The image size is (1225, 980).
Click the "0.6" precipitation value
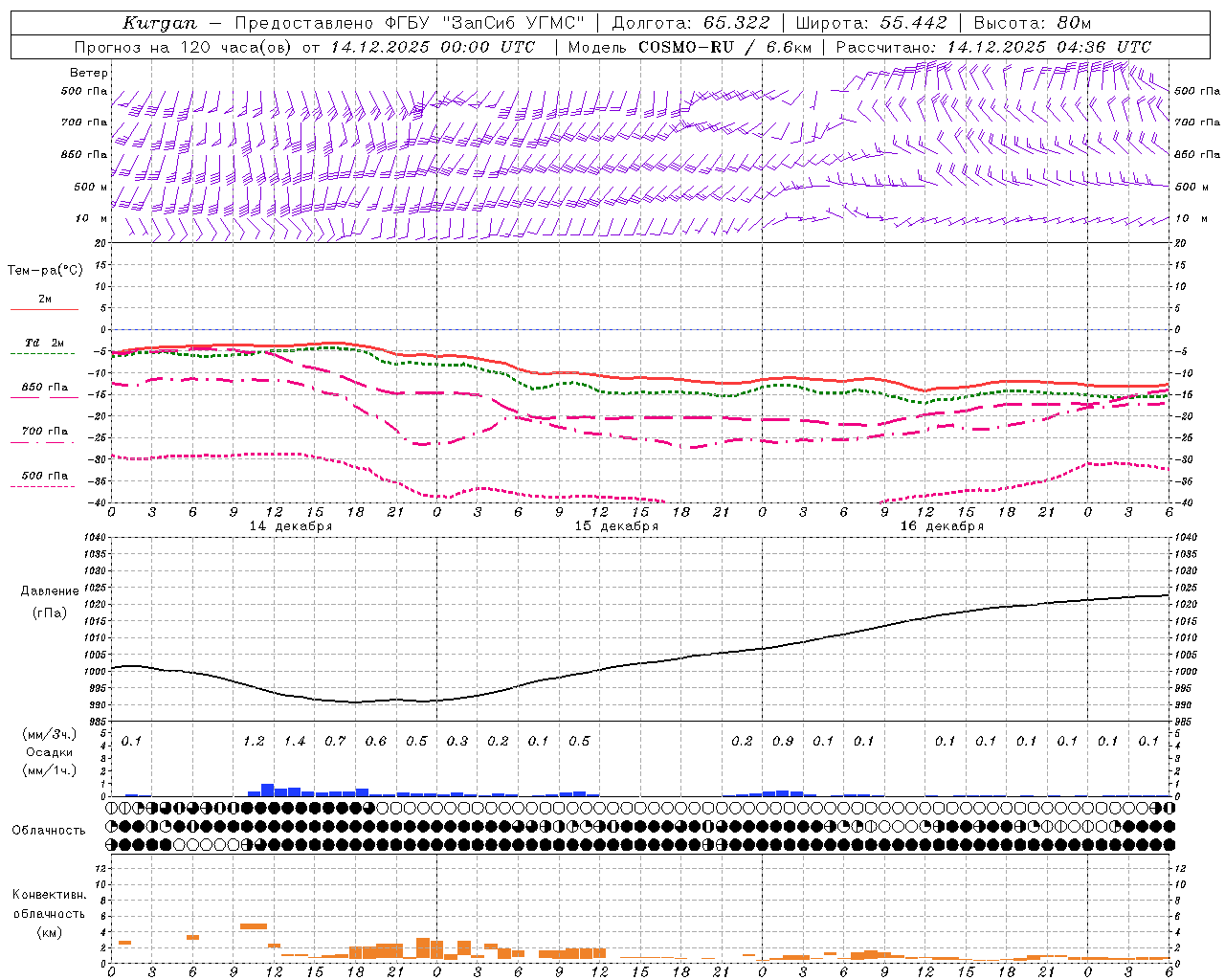click(x=376, y=742)
